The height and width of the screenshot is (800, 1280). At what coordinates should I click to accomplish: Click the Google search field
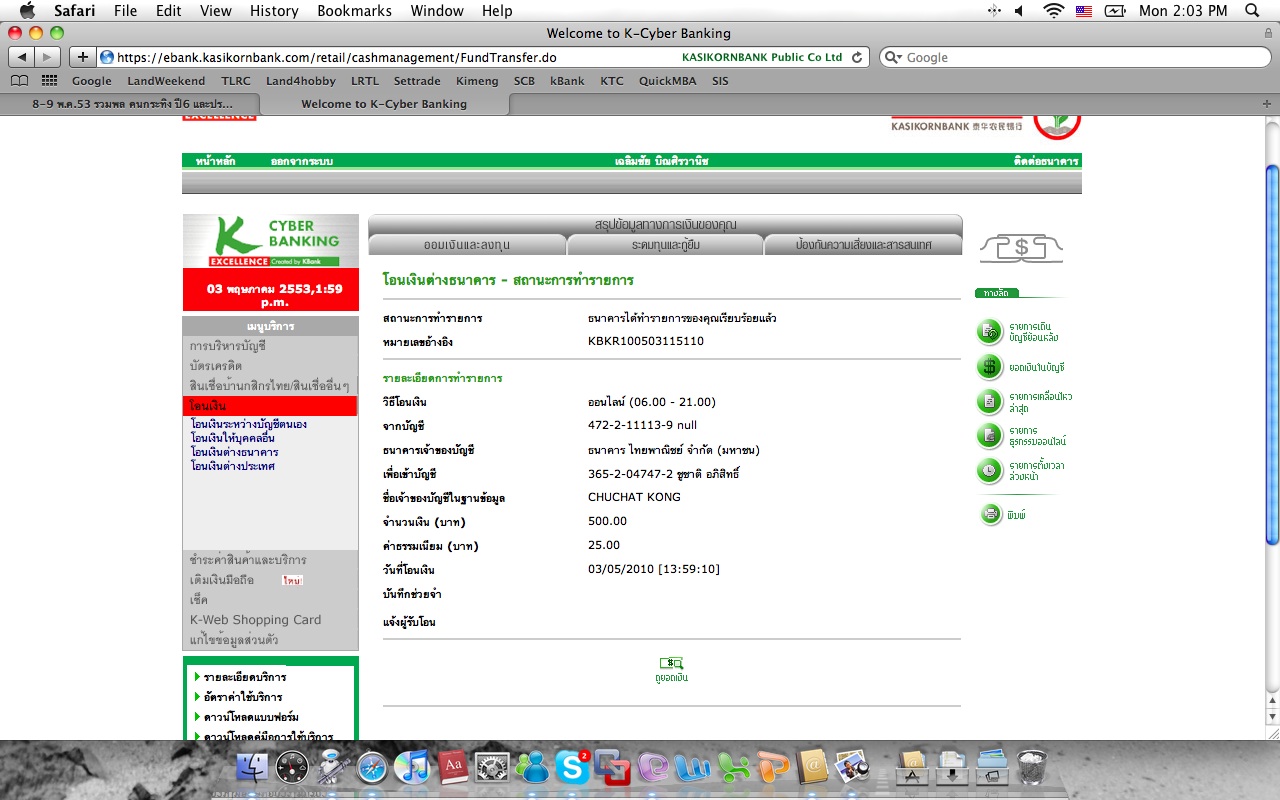1073,57
